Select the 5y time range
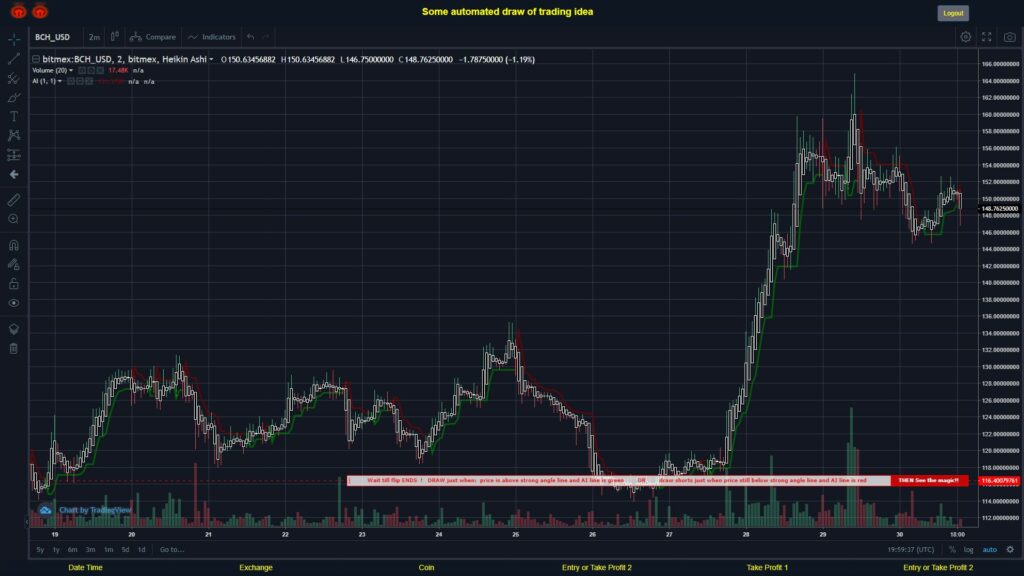Viewport: 1024px width, 576px height. click(40, 550)
